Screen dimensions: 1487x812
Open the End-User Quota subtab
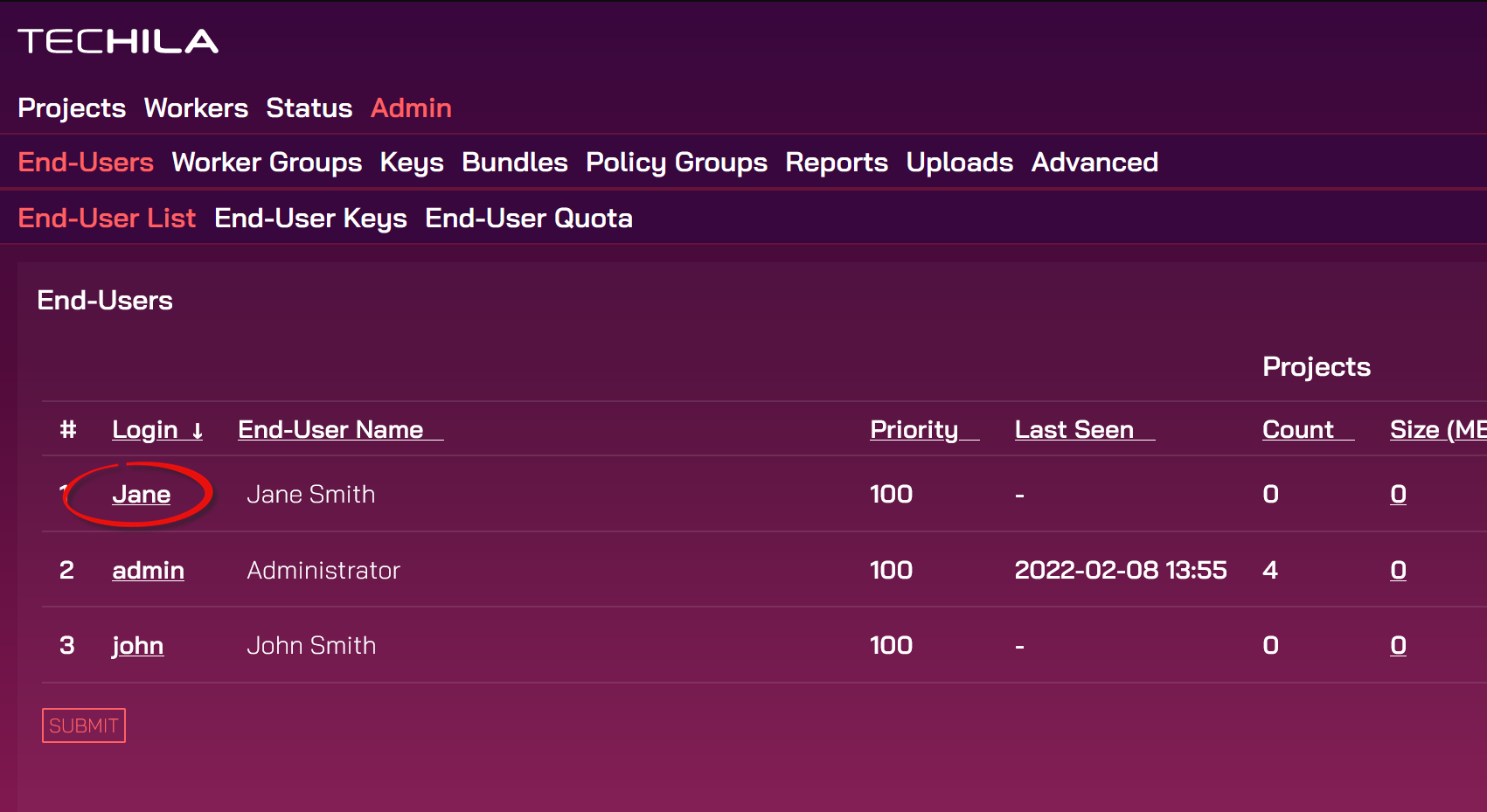point(528,218)
